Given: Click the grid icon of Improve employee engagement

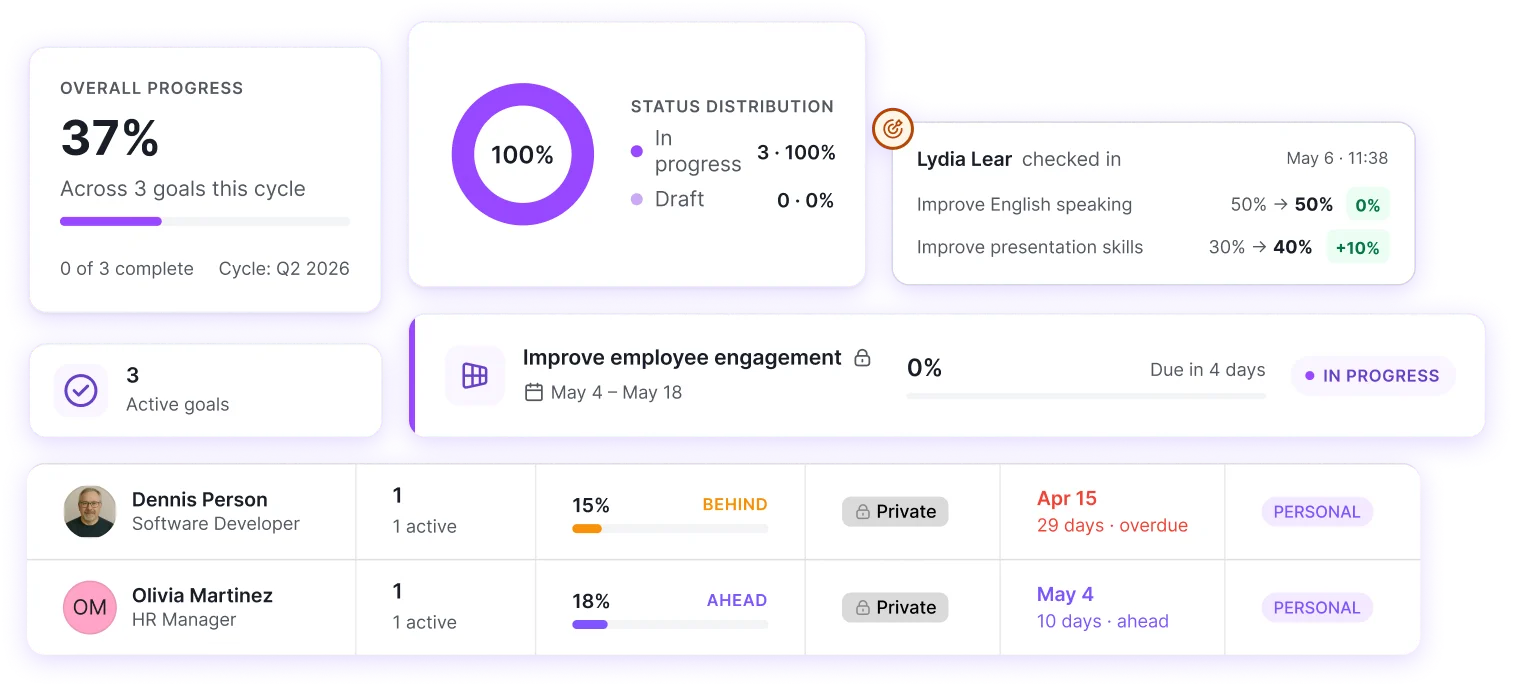Looking at the screenshot, I should [x=475, y=376].
